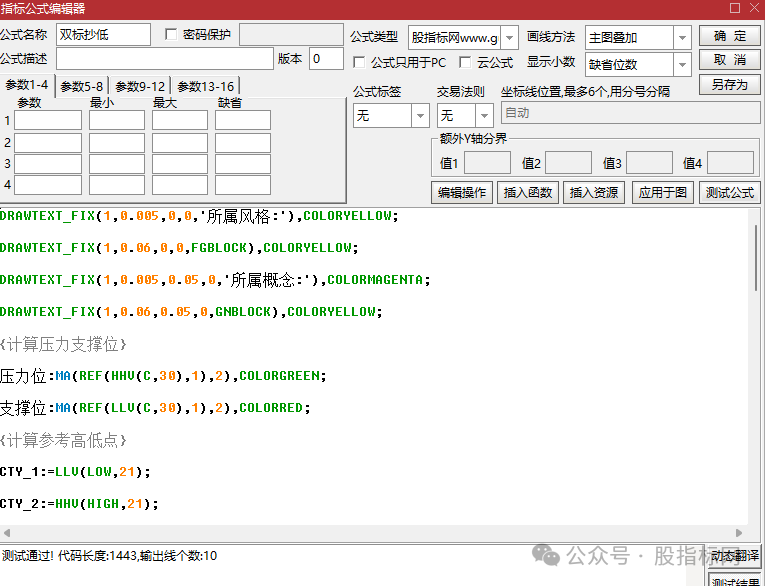765x586 pixels.
Task: Click row 2 参数 name field
Action: [x=48, y=142]
